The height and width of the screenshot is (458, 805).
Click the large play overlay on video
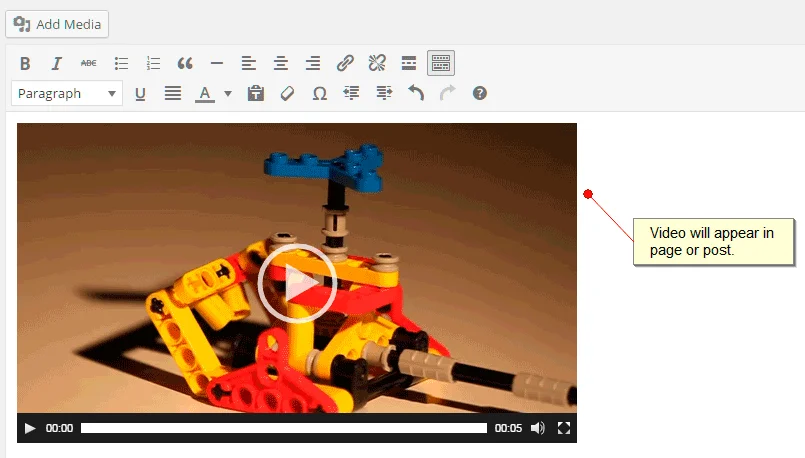pyautogui.click(x=297, y=283)
